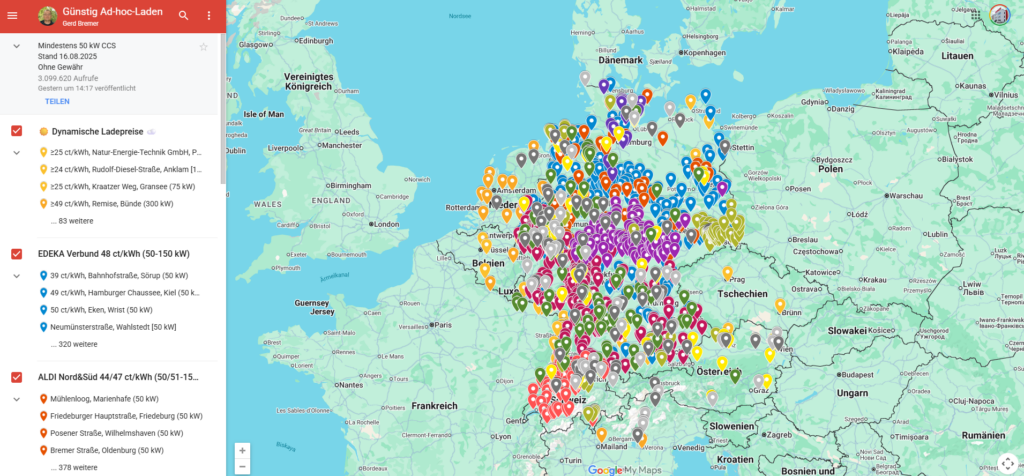Click the orange pin near Rotterdam
The width and height of the screenshot is (1024, 476).
click(483, 212)
